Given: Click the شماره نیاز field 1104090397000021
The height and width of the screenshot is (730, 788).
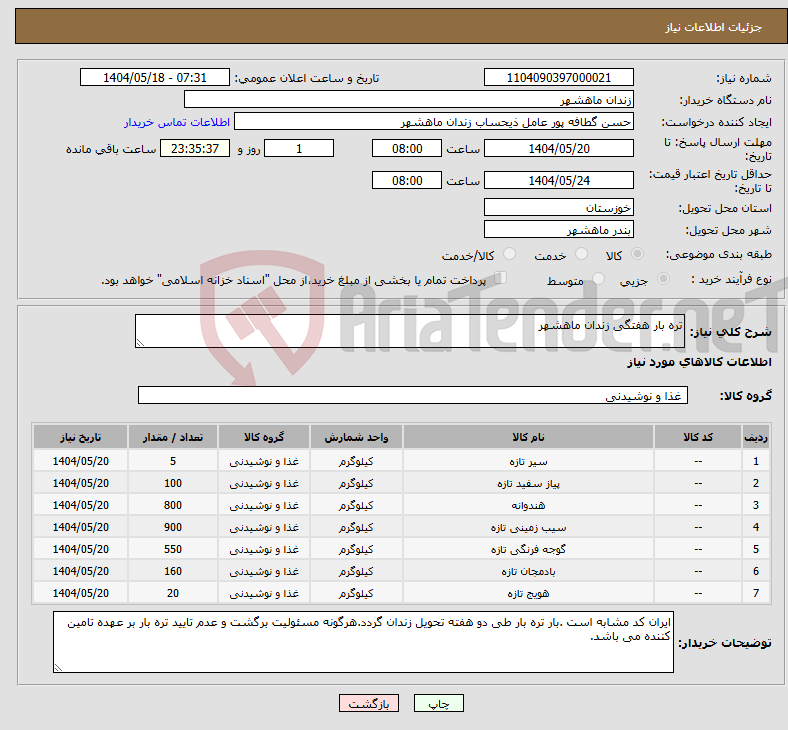Looking at the screenshot, I should (x=558, y=77).
